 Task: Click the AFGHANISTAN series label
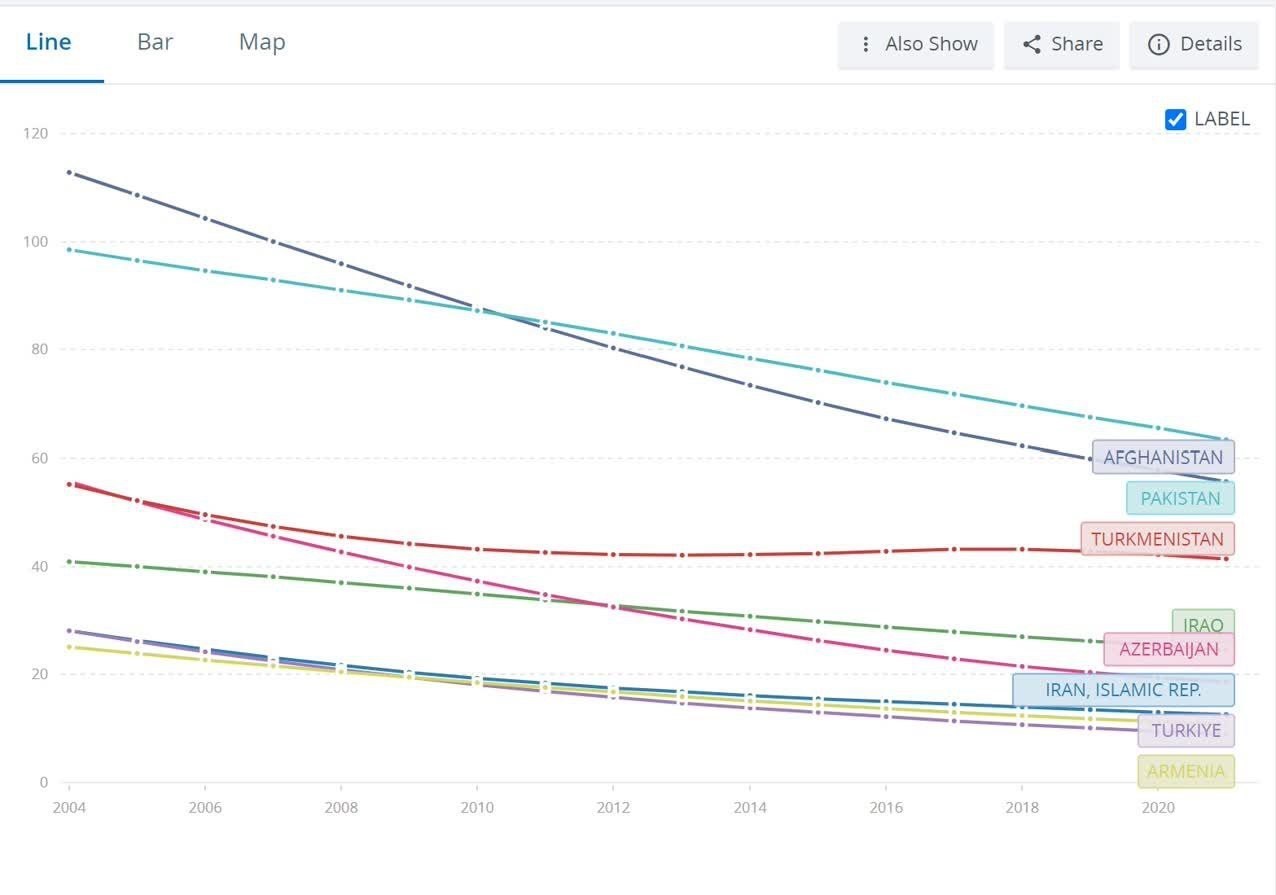point(1163,457)
